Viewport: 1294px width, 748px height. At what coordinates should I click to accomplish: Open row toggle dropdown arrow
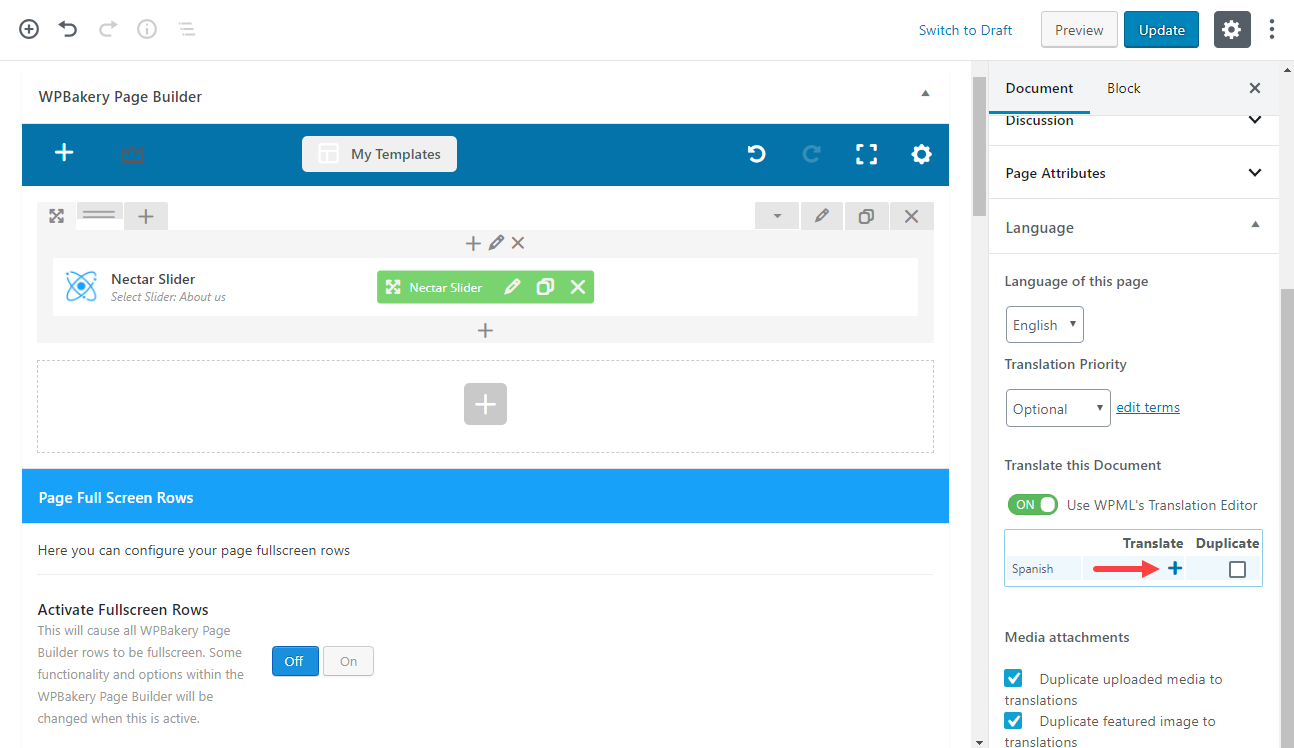click(x=777, y=216)
